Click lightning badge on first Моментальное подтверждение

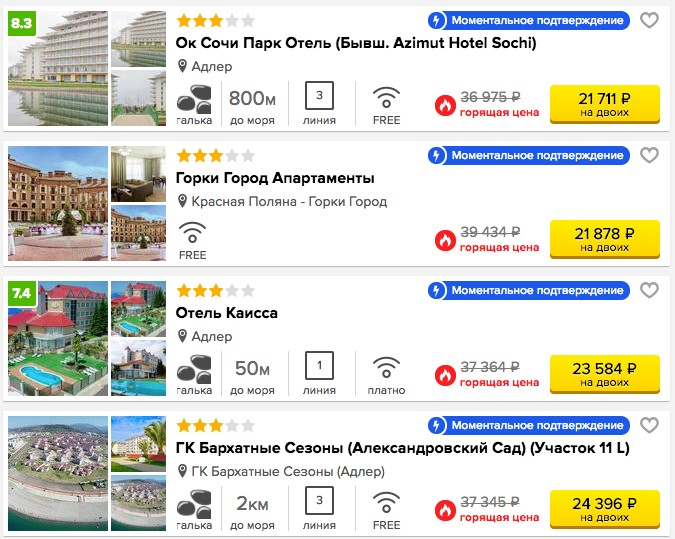coord(437,20)
